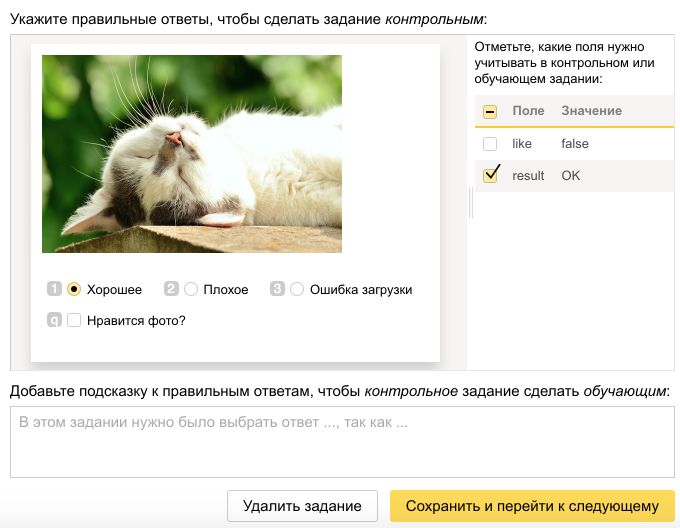This screenshot has height=528, width=680.
Task: Click the hotkey badge 'q'
Action: pos(54,320)
